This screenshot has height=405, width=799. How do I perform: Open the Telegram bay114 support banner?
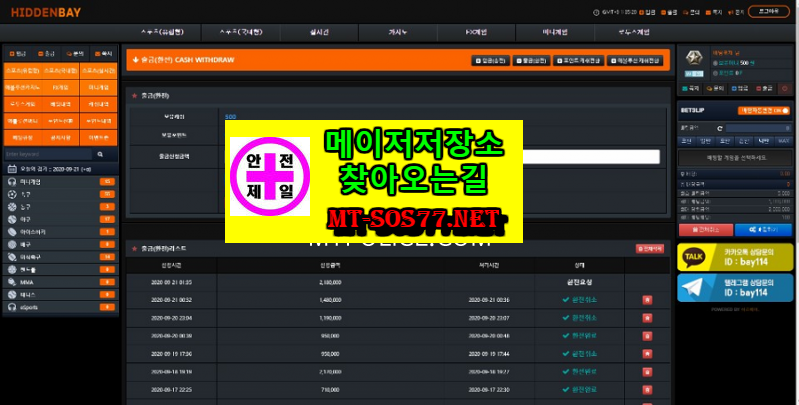pos(735,288)
